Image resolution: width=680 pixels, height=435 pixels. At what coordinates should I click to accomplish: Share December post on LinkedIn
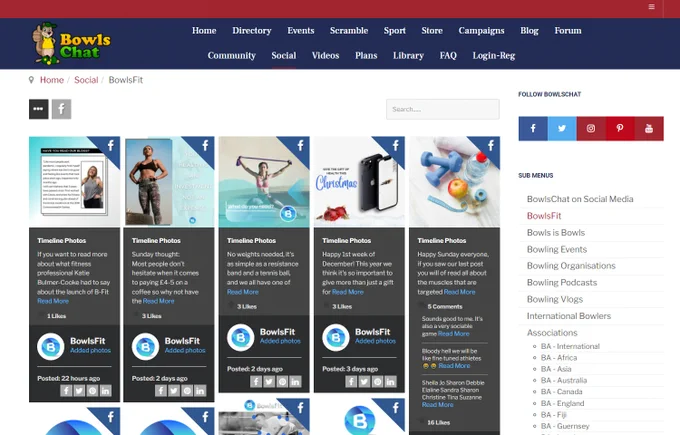point(390,382)
